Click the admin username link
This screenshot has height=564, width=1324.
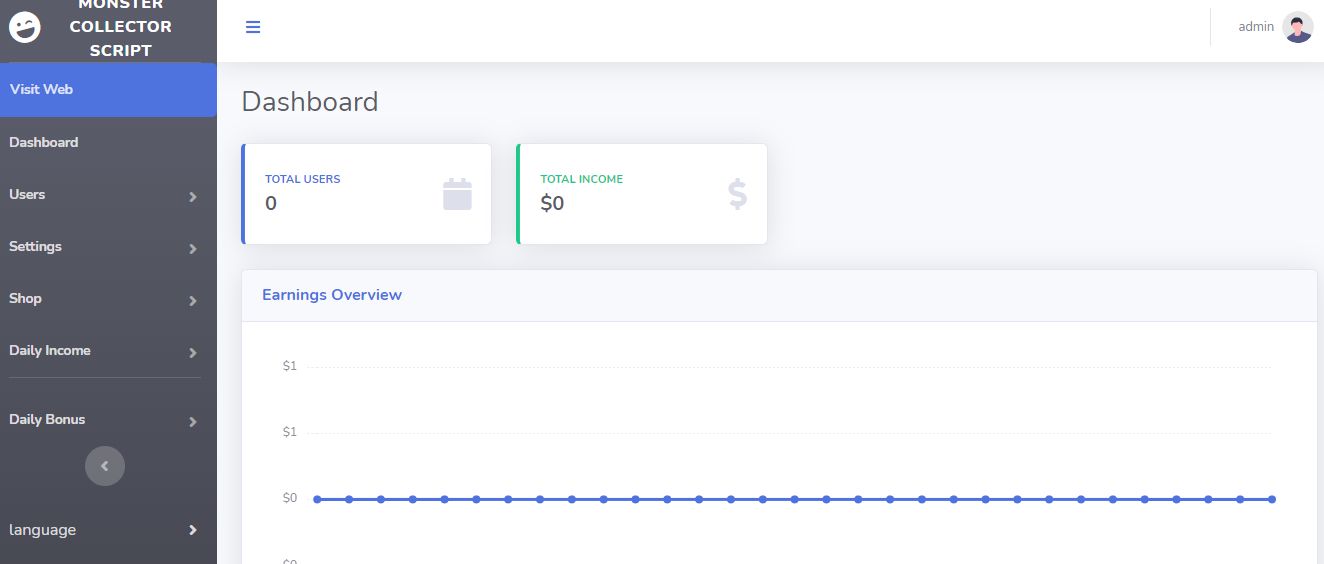(x=1256, y=27)
